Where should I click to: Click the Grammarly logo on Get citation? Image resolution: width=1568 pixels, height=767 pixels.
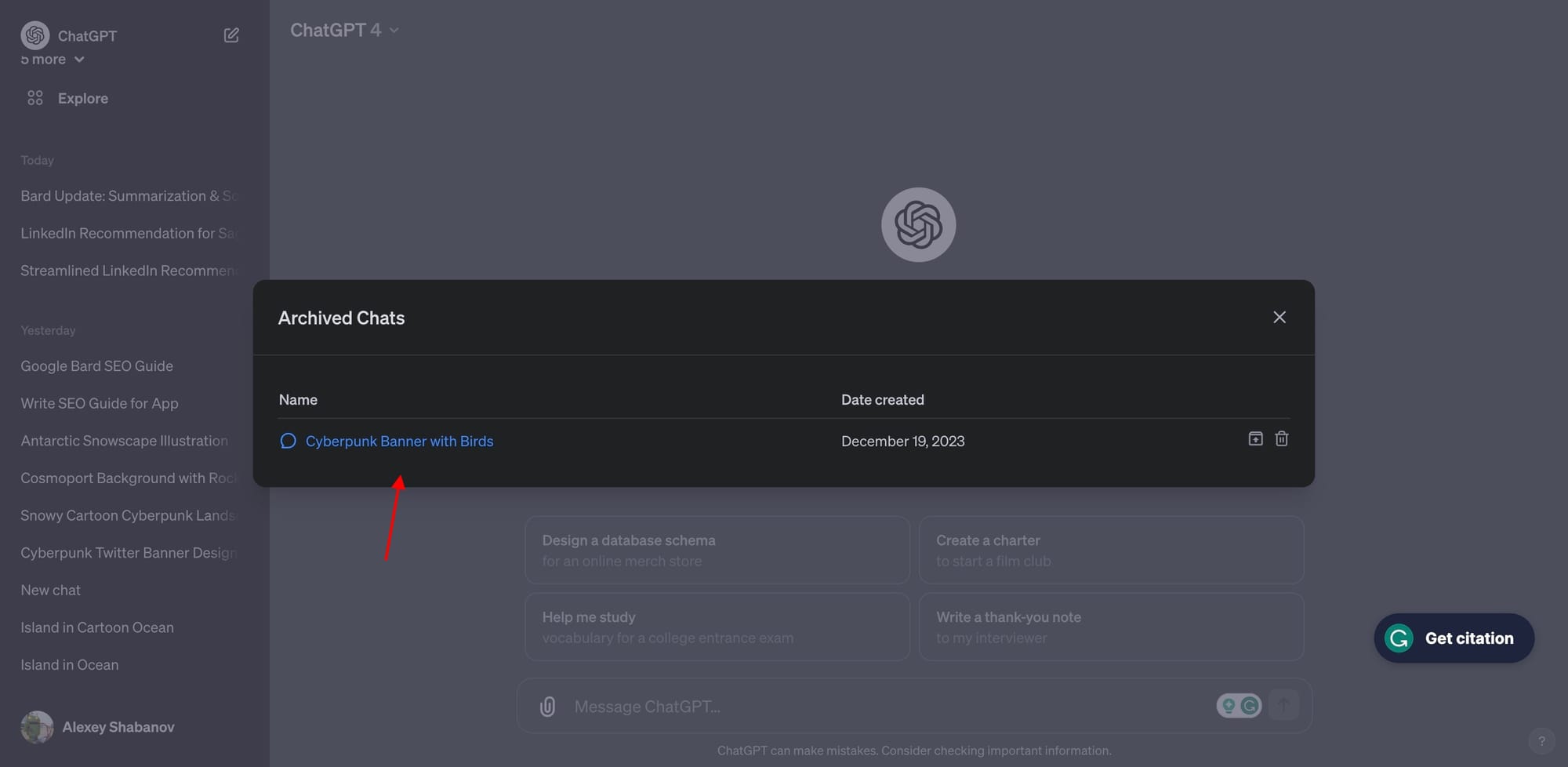[x=1399, y=638]
